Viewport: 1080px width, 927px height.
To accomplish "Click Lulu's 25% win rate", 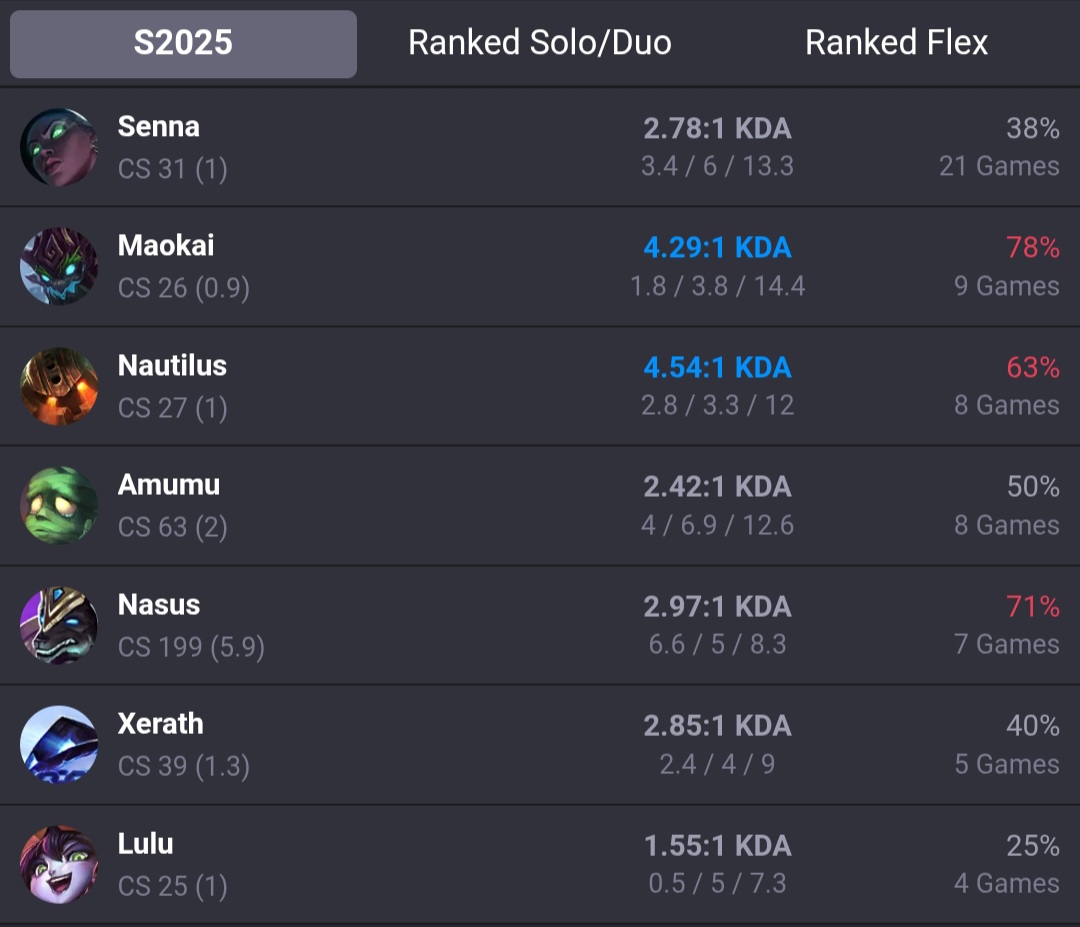I will [1032, 846].
